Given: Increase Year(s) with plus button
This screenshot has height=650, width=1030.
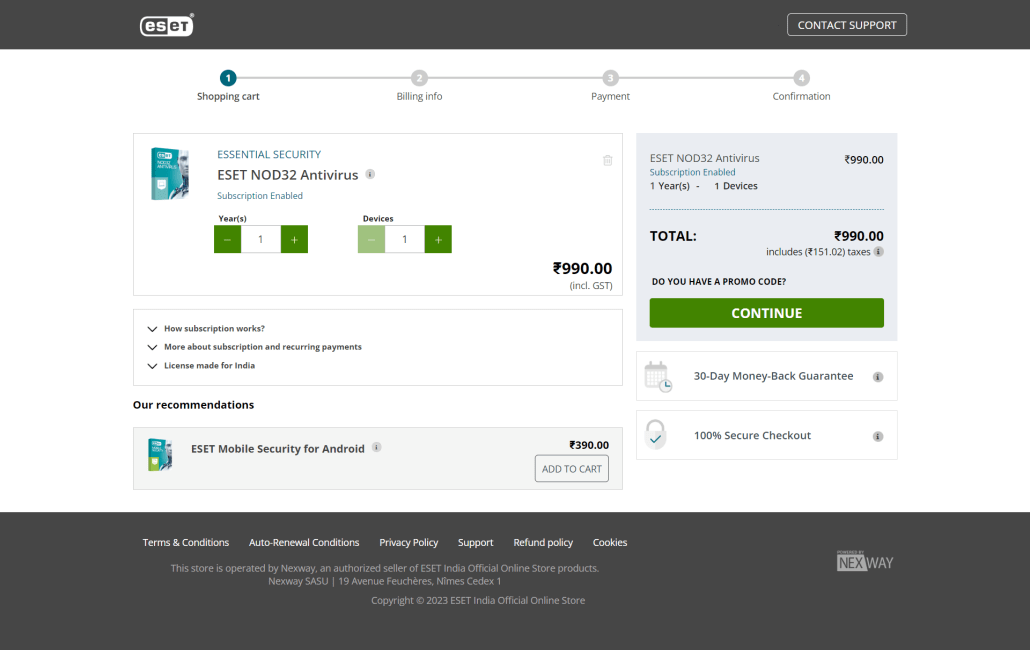Looking at the screenshot, I should tap(294, 240).
